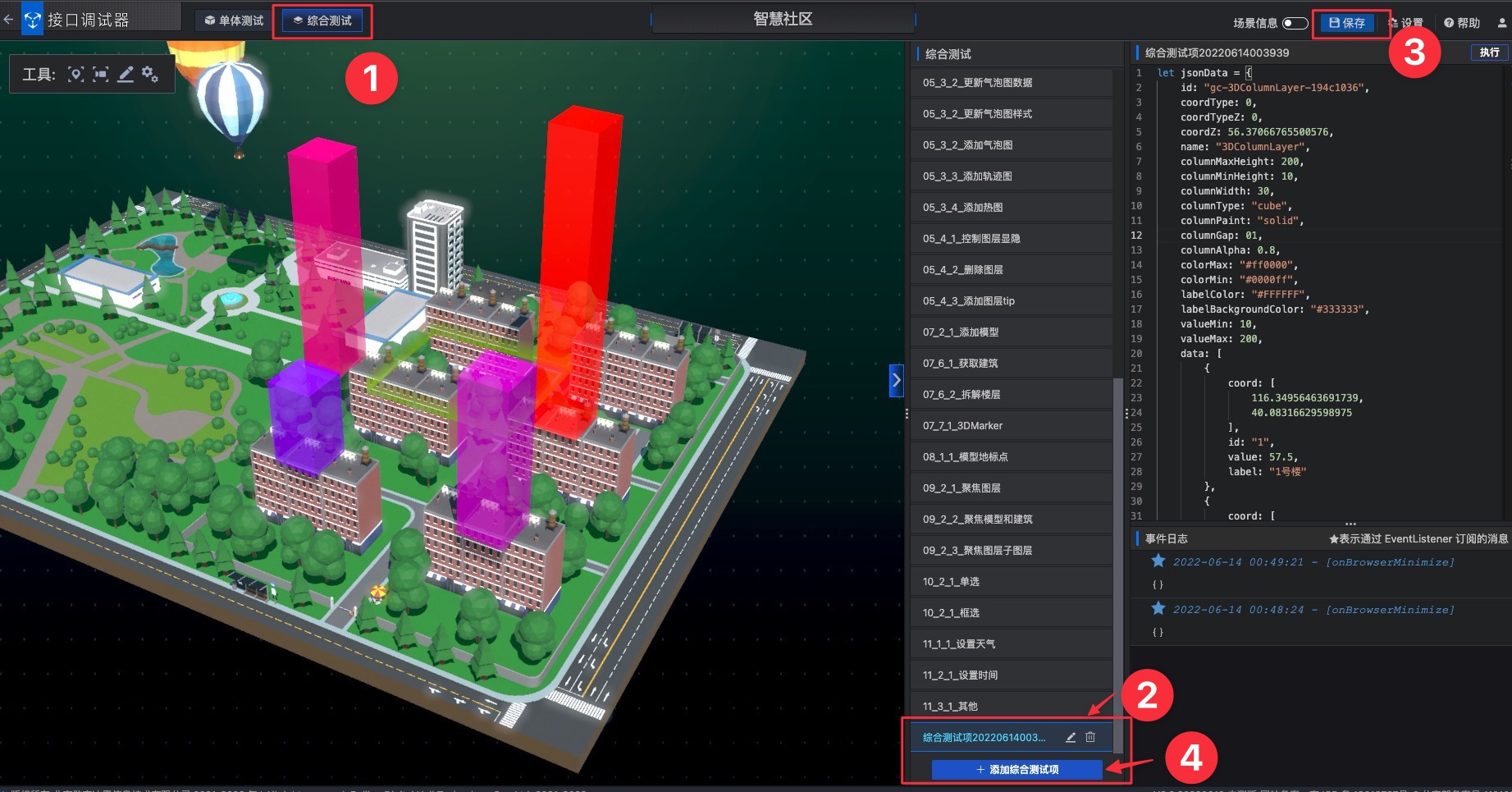
Task: Click the back arrow beside 接口调试器
Action: pos(8,20)
